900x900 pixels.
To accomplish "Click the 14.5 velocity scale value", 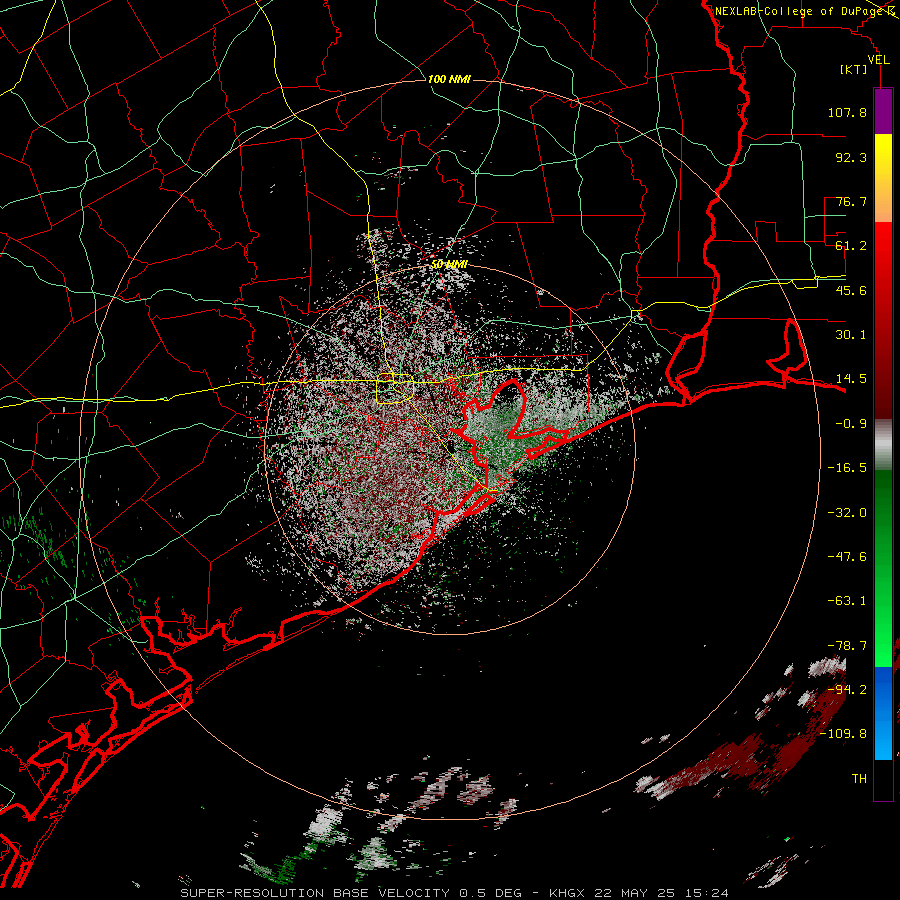I will click(851, 379).
